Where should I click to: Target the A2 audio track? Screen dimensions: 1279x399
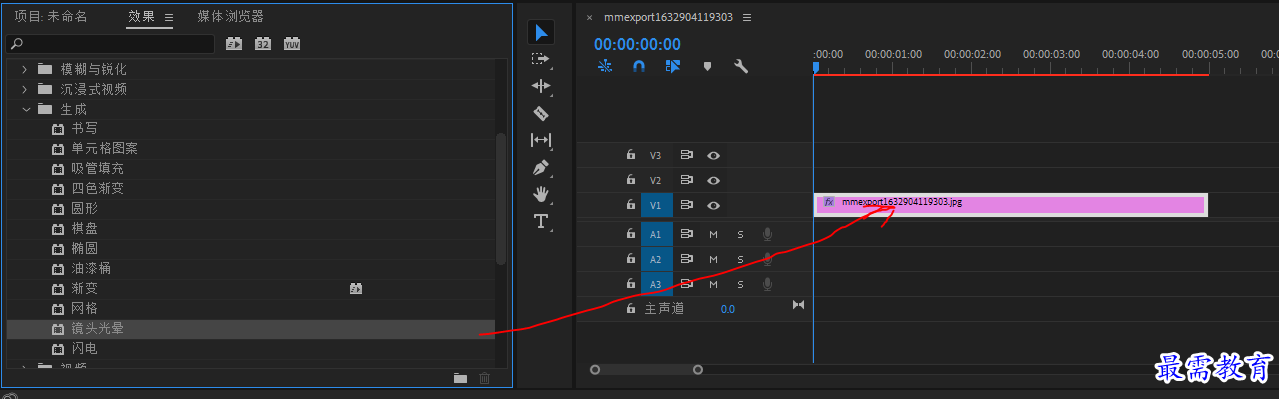point(656,259)
